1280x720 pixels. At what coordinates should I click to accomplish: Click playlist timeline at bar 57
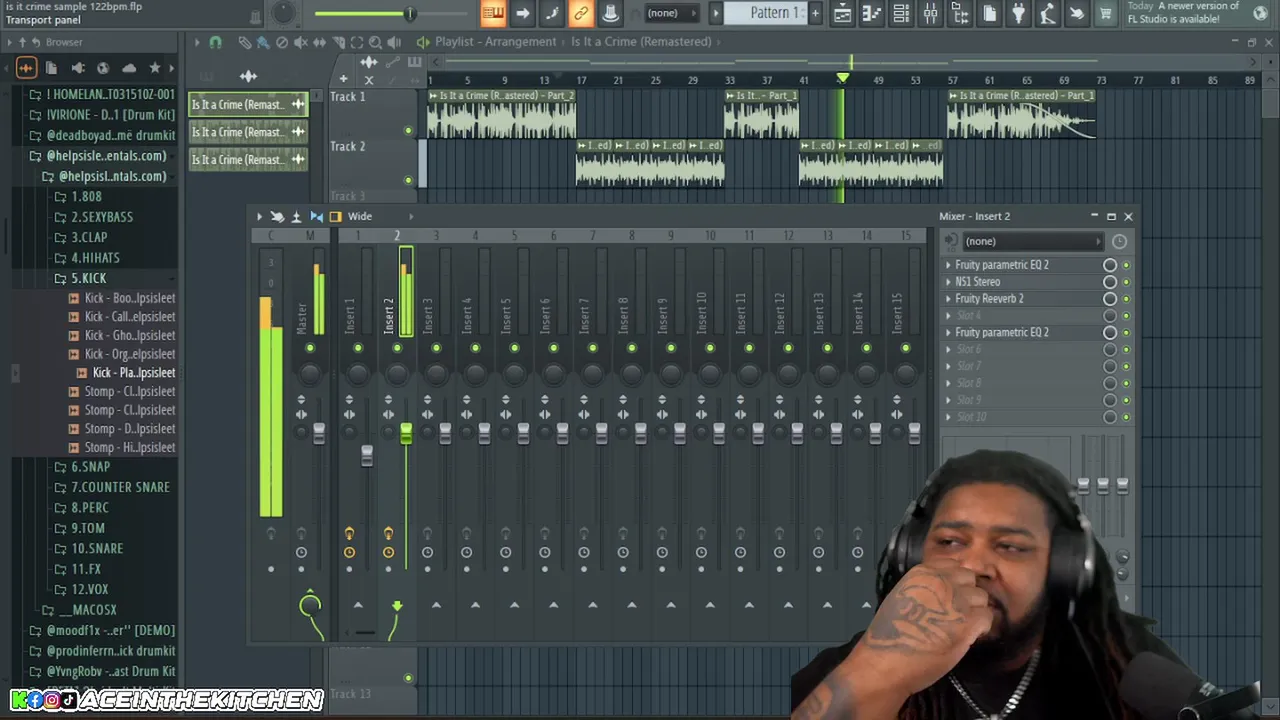(x=953, y=80)
